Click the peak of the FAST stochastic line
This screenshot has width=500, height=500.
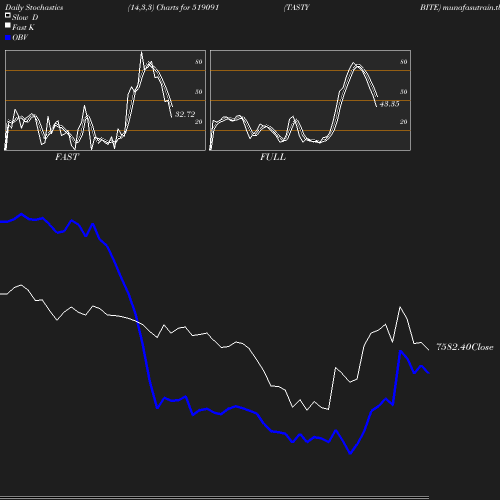tap(141, 52)
